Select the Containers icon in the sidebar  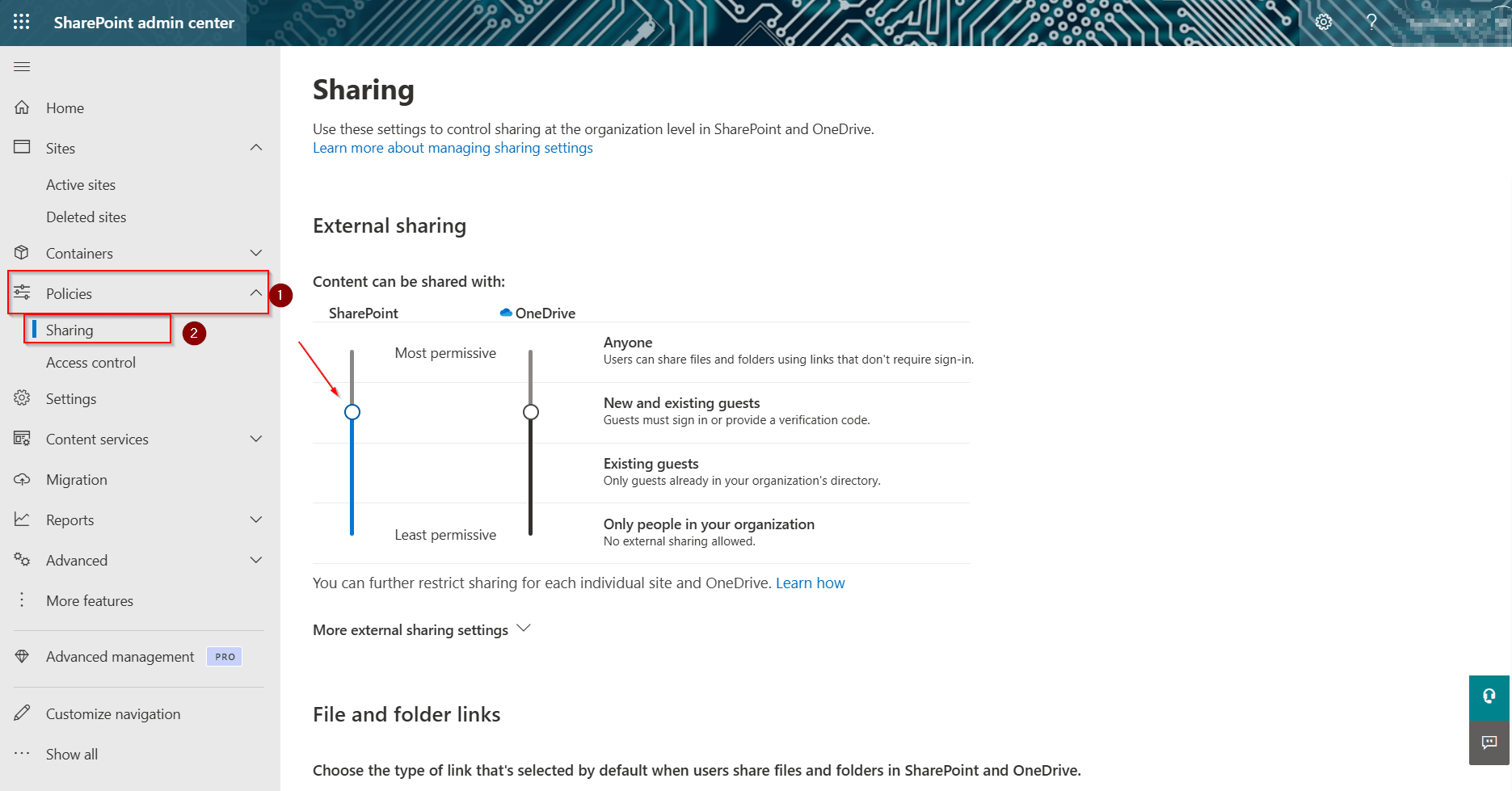(x=23, y=253)
